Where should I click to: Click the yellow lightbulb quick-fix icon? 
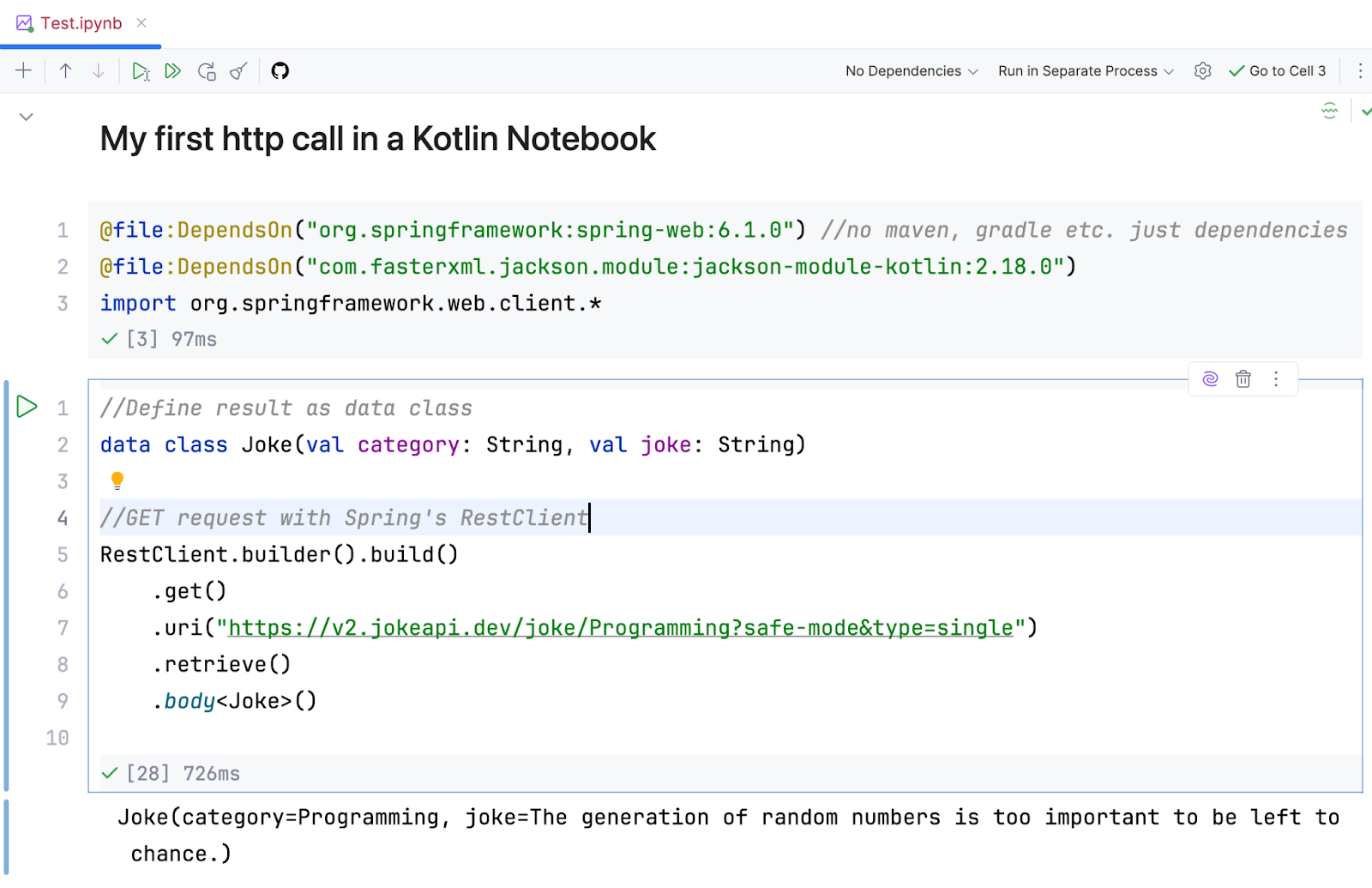click(117, 480)
